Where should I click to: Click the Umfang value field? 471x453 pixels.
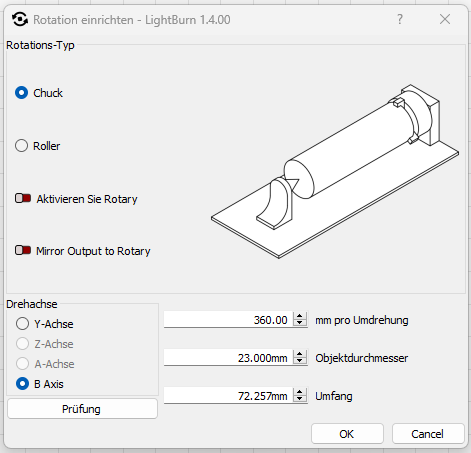click(x=229, y=396)
